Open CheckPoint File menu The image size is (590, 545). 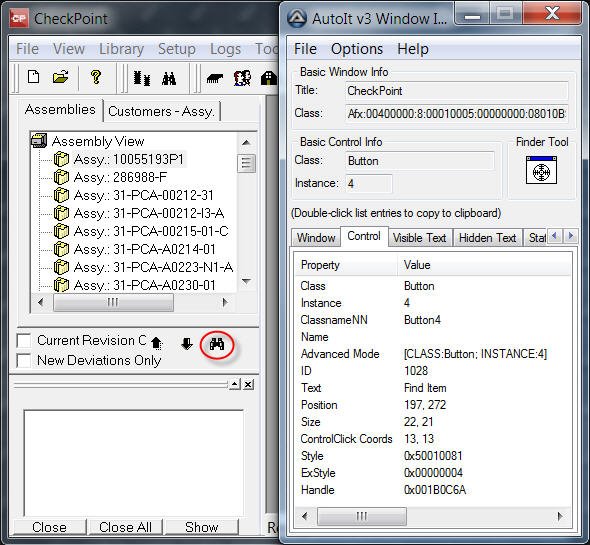coord(27,49)
